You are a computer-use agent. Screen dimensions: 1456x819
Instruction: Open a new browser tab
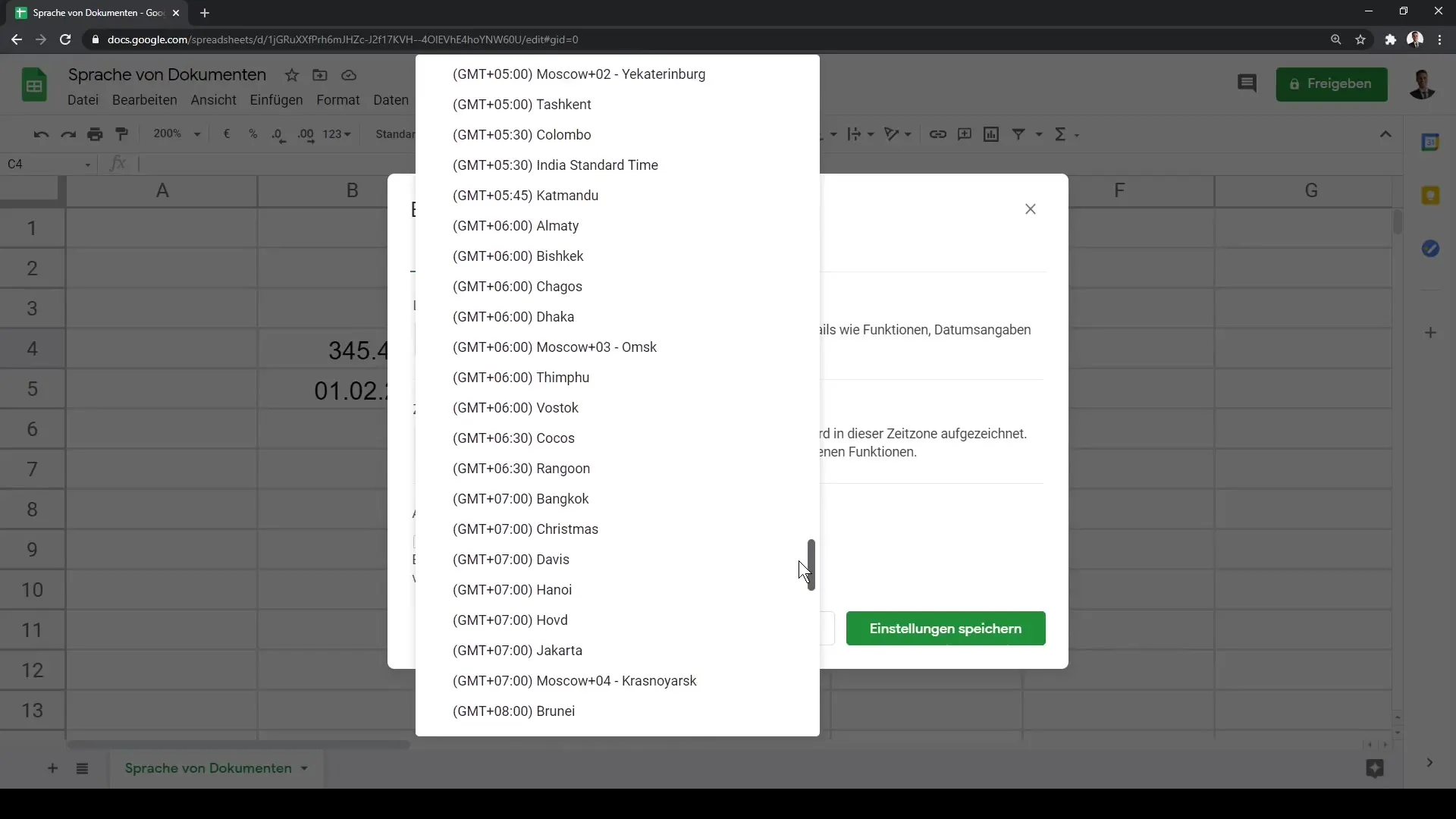pyautogui.click(x=205, y=13)
